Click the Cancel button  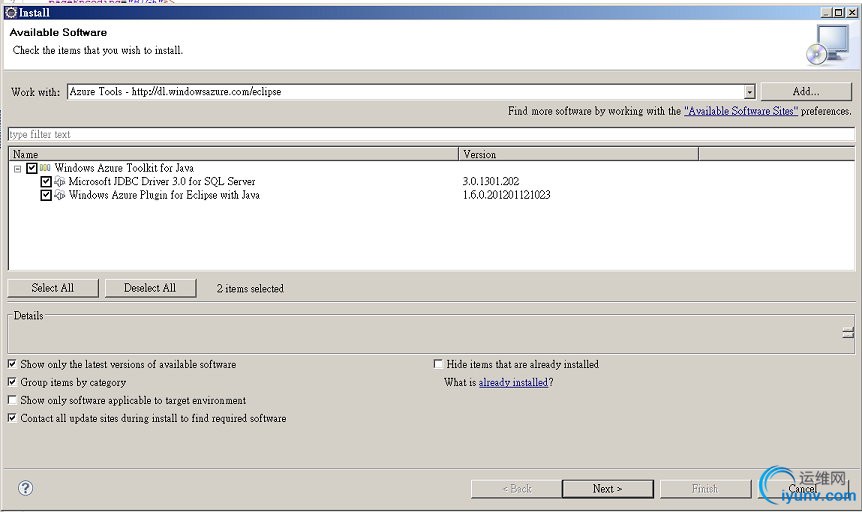[x=803, y=488]
